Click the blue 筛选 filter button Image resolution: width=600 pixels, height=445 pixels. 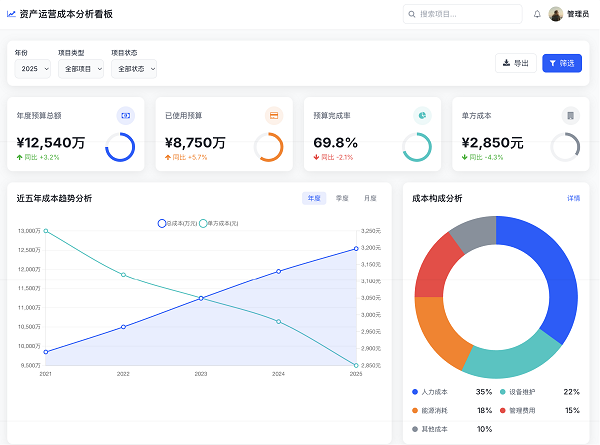tap(562, 63)
